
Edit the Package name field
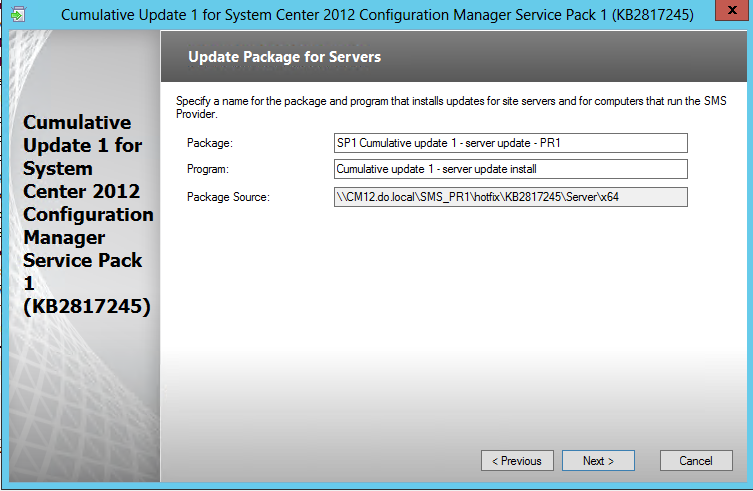[x=510, y=143]
